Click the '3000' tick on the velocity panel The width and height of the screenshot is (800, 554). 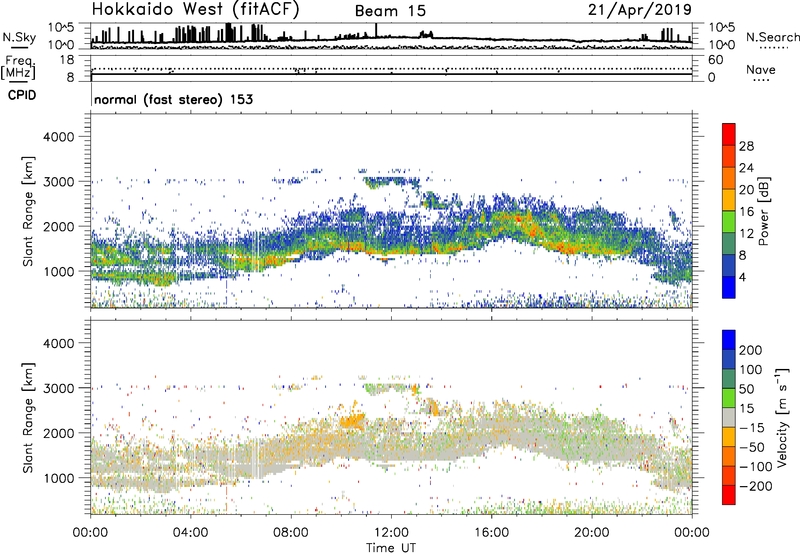tap(59, 388)
